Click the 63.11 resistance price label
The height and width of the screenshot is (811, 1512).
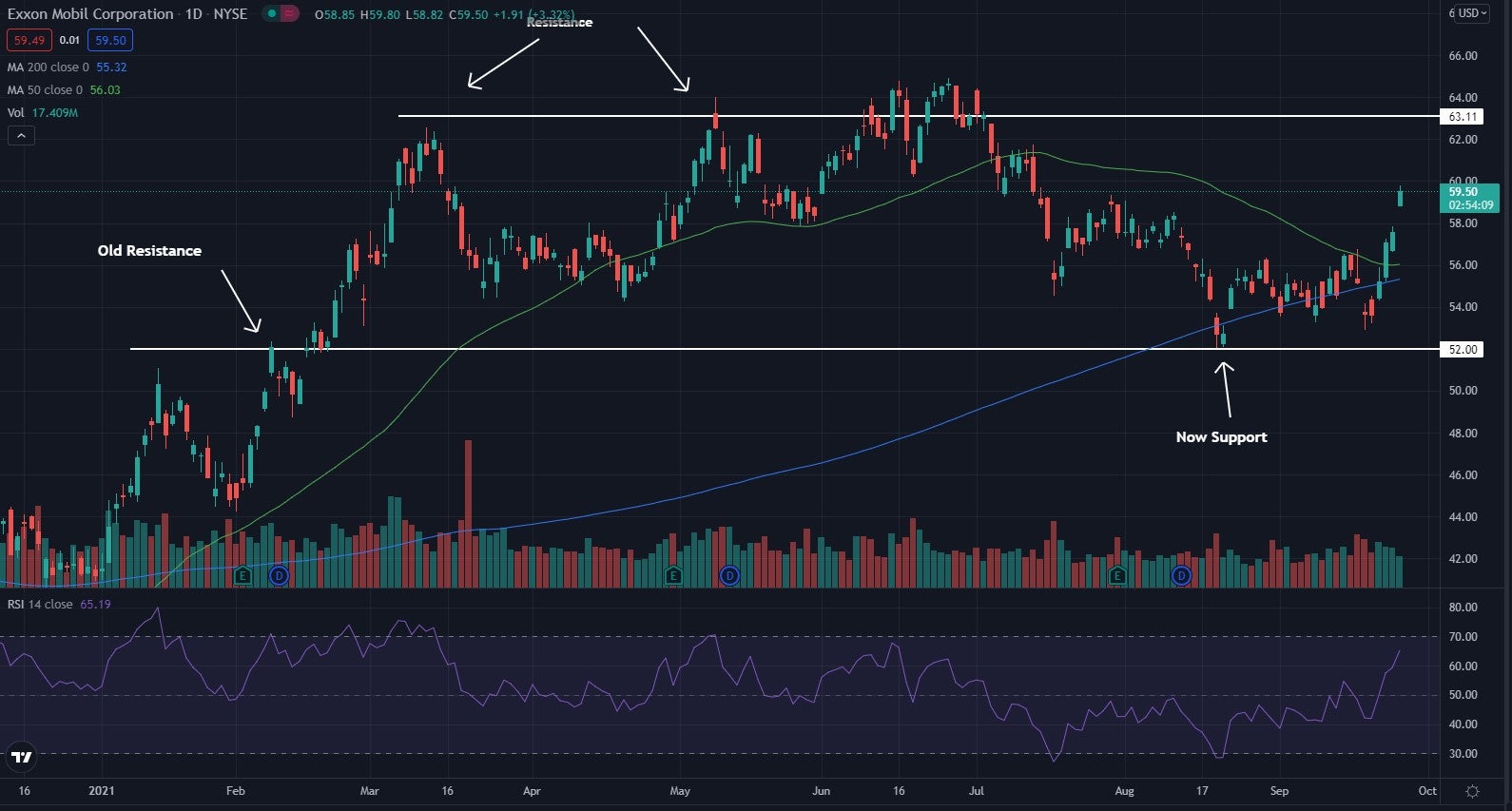point(1463,117)
